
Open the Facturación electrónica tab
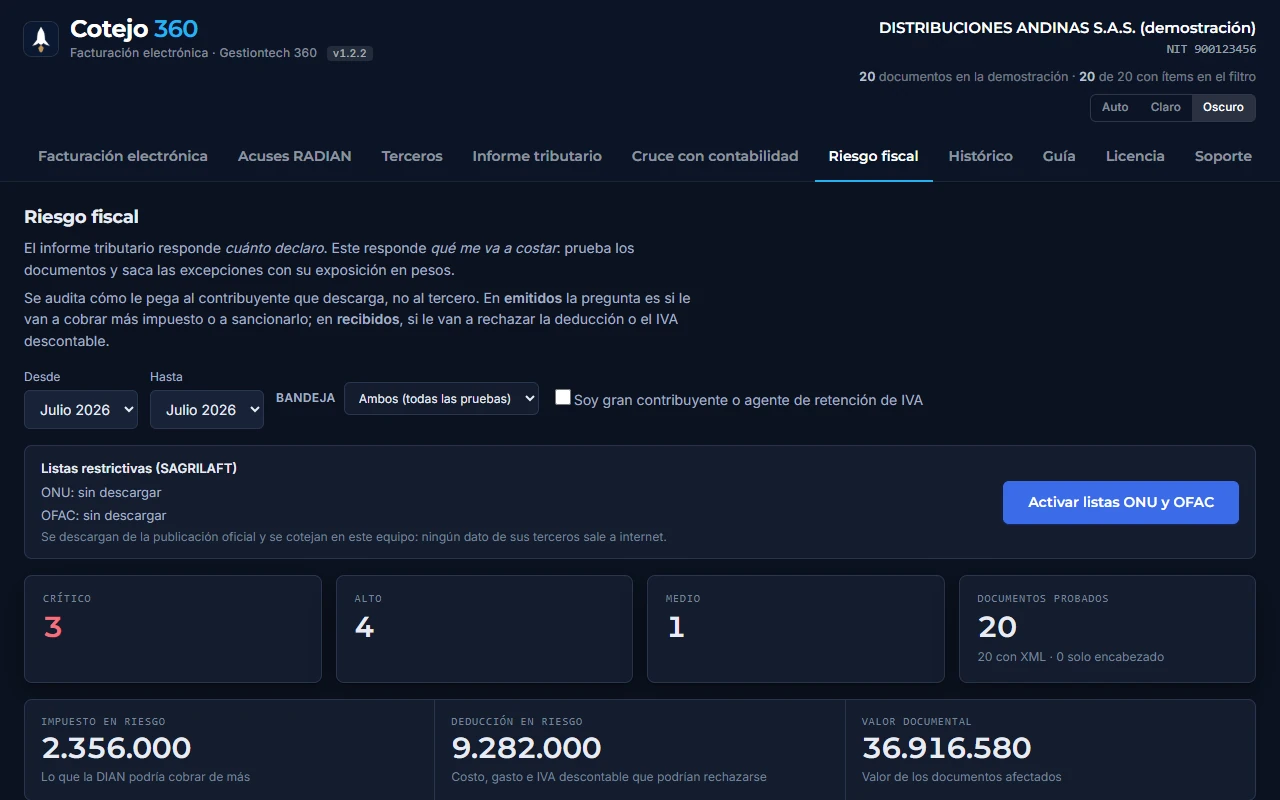(123, 156)
